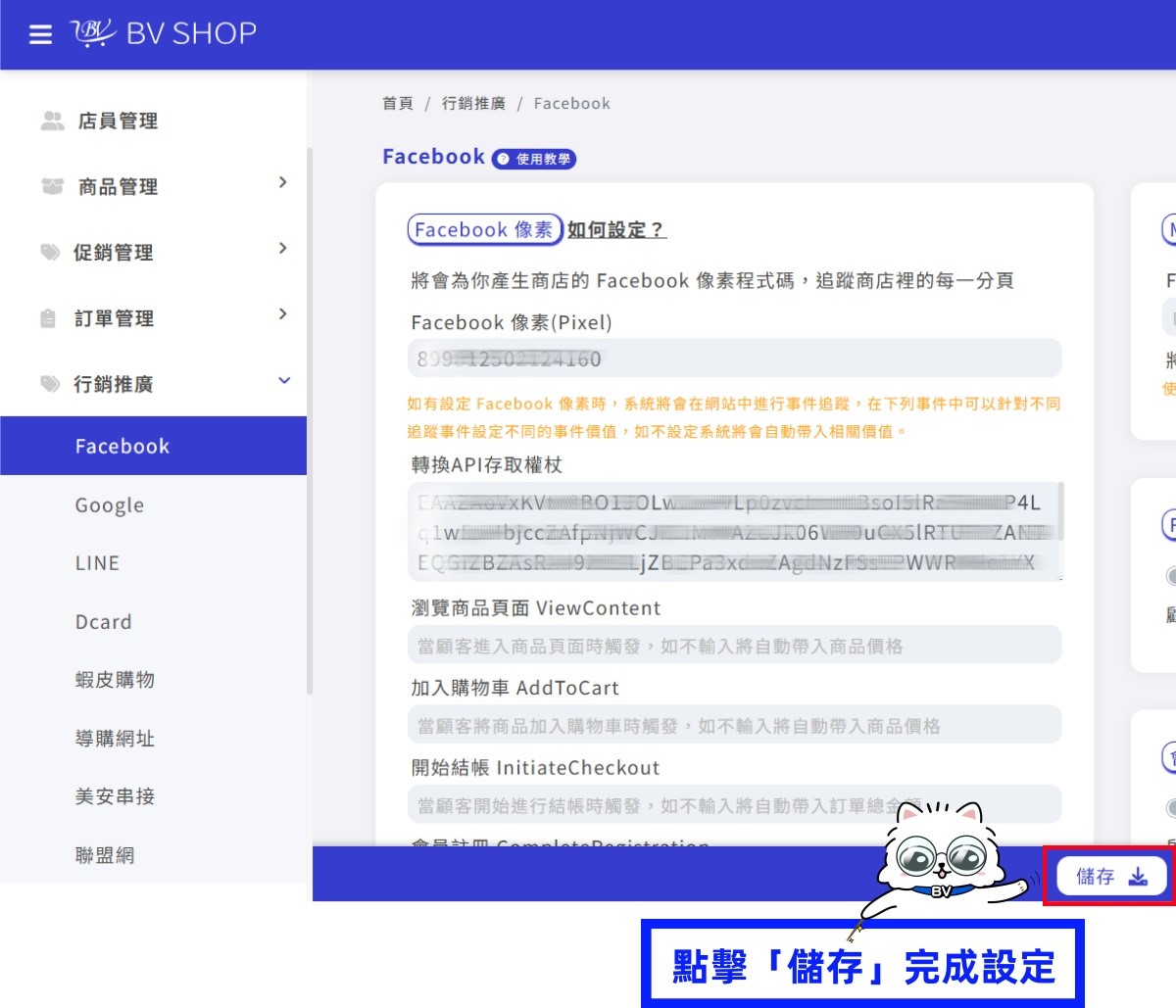Expand the 商品管理 chevron
1176x1008 pixels.
coord(282,182)
